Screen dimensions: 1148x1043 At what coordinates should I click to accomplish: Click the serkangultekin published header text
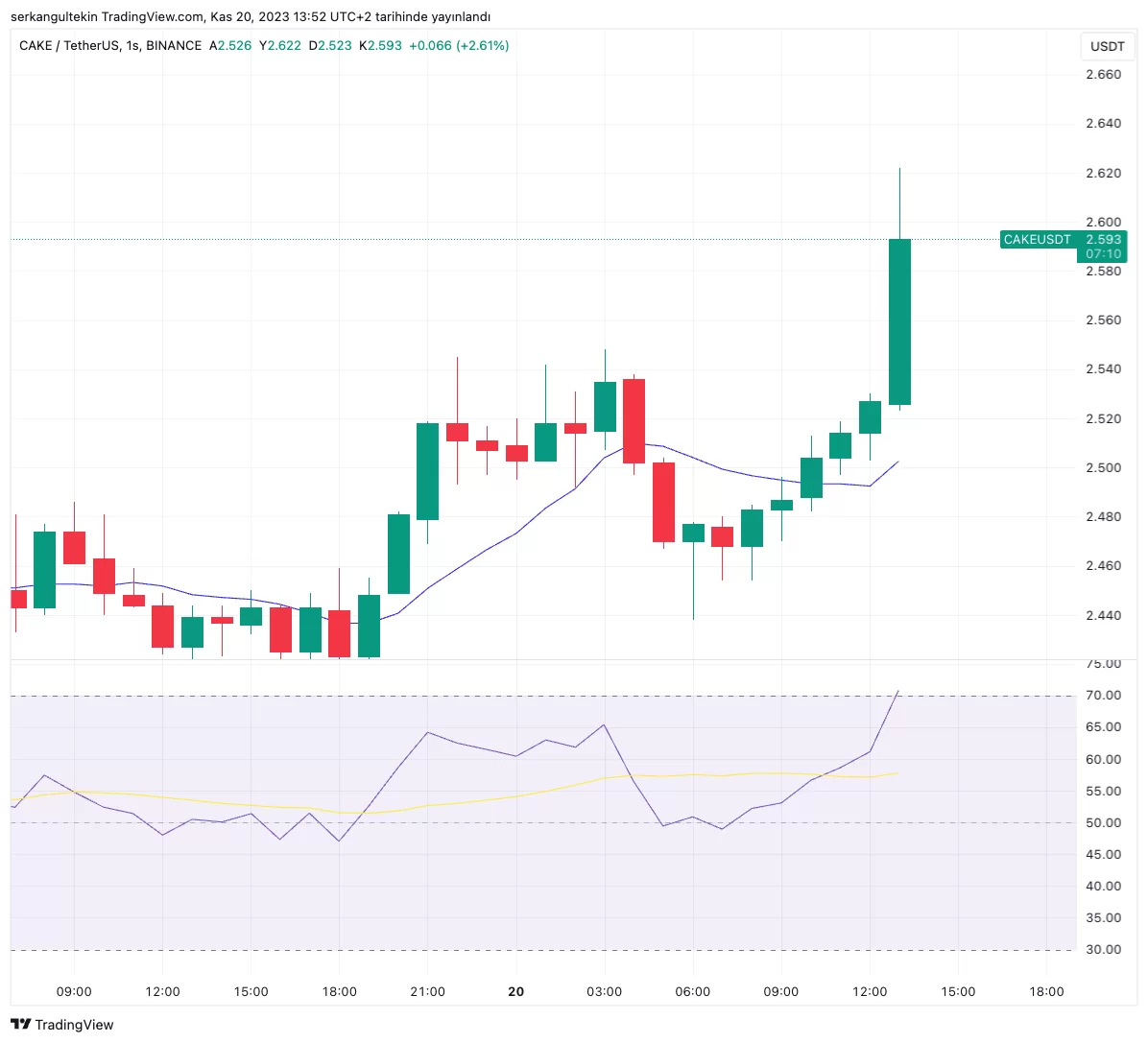(x=250, y=16)
